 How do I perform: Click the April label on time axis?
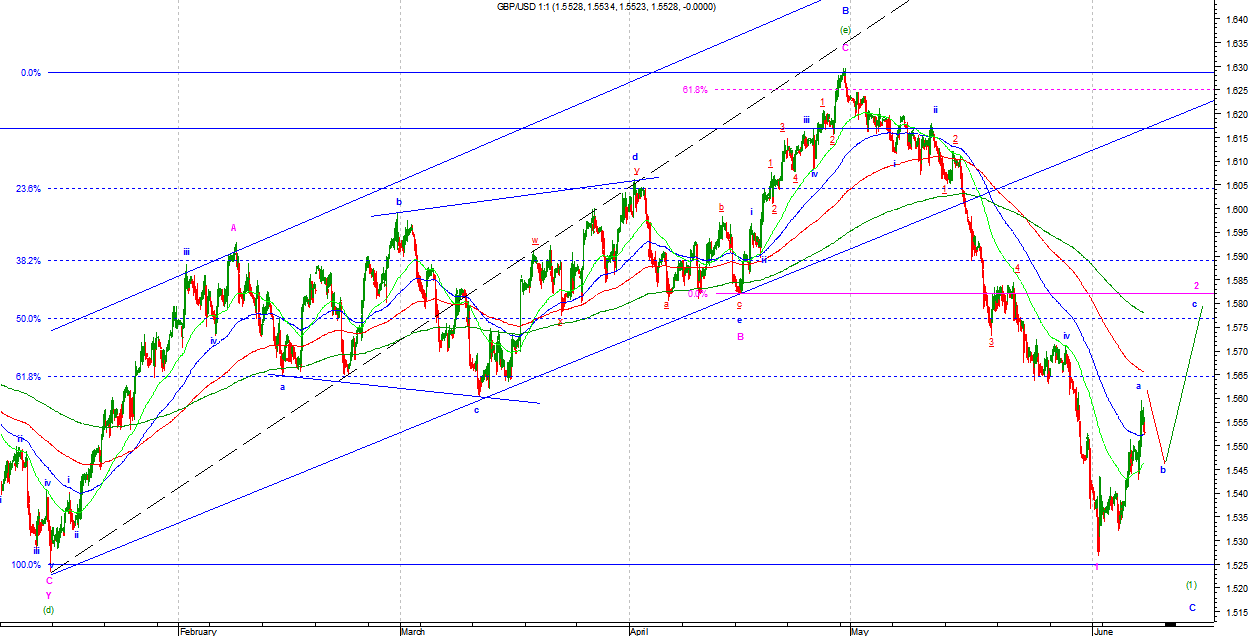pyautogui.click(x=641, y=631)
